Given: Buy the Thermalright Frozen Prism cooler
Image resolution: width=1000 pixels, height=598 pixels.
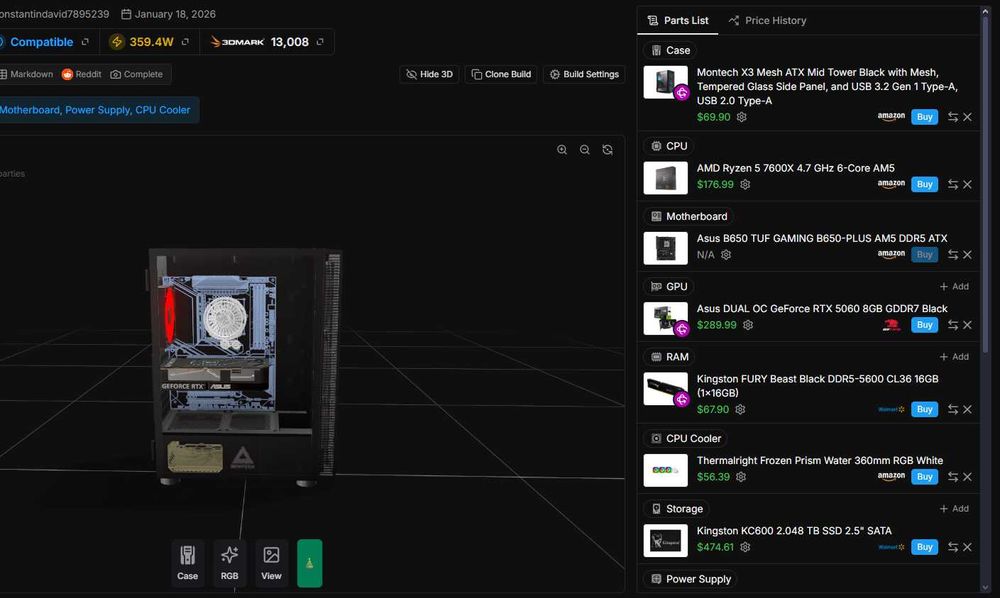Looking at the screenshot, I should 924,477.
